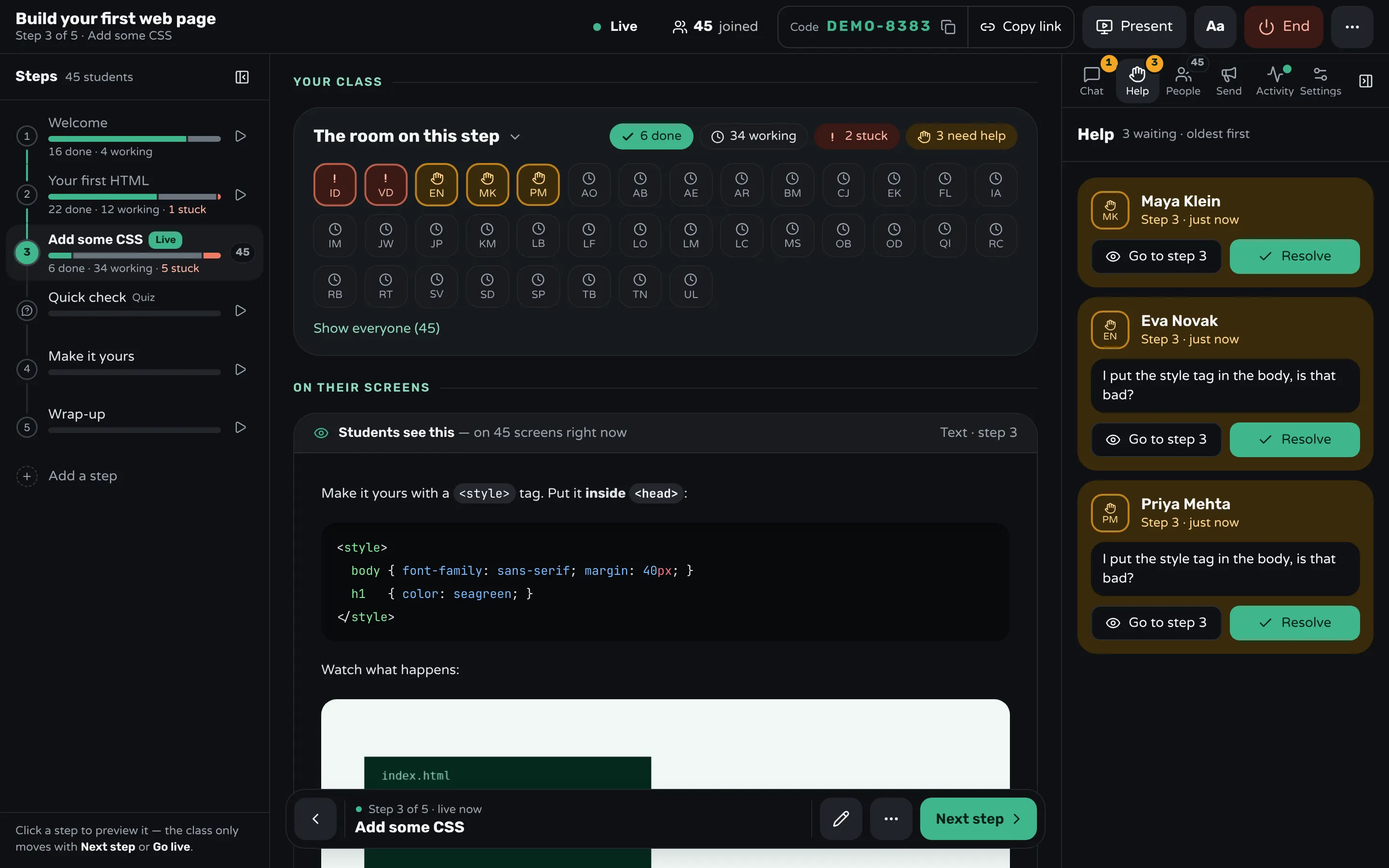Viewport: 1389px width, 868px height.
Task: Advance with the Next step button
Action: (x=978, y=819)
